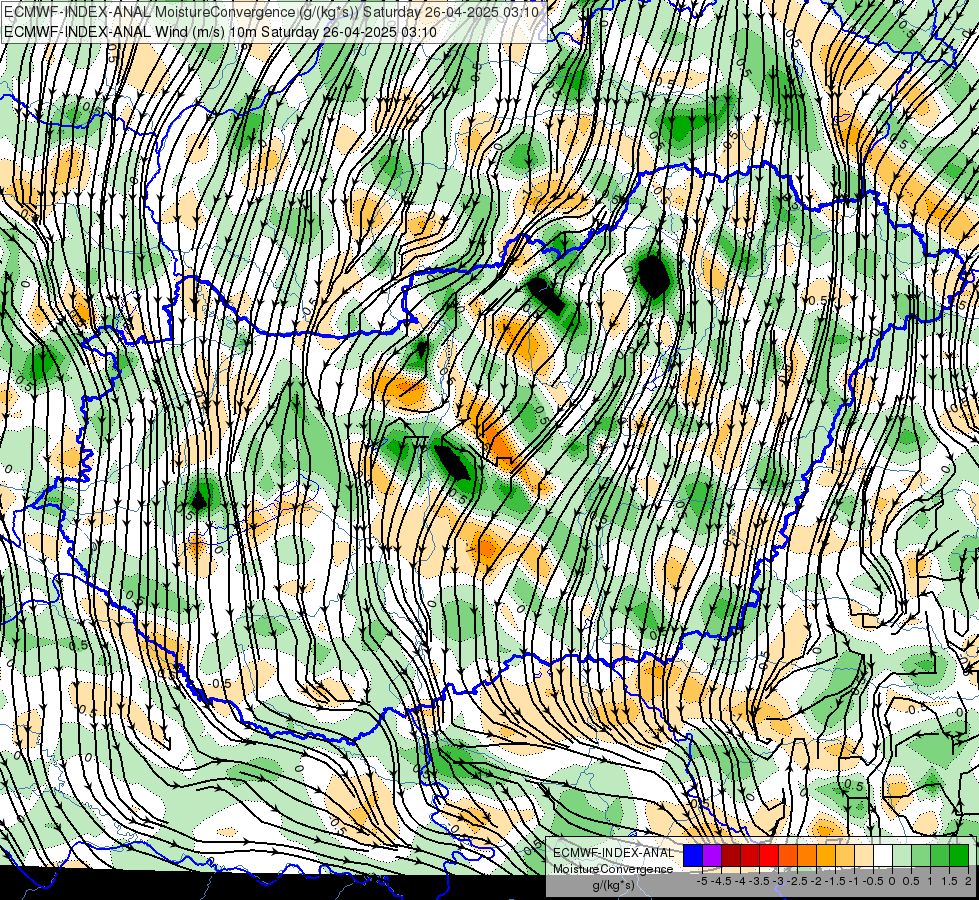Viewport: 979px width, 900px height.
Task: Click the cream swatch left of white
Action: (x=864, y=855)
